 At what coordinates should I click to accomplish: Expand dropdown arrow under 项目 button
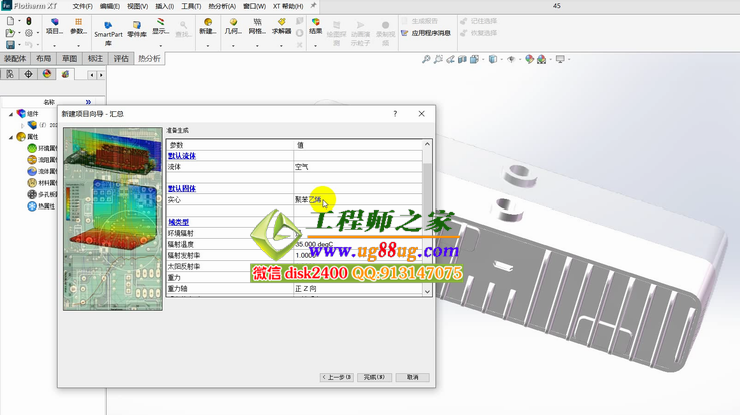pos(54,46)
